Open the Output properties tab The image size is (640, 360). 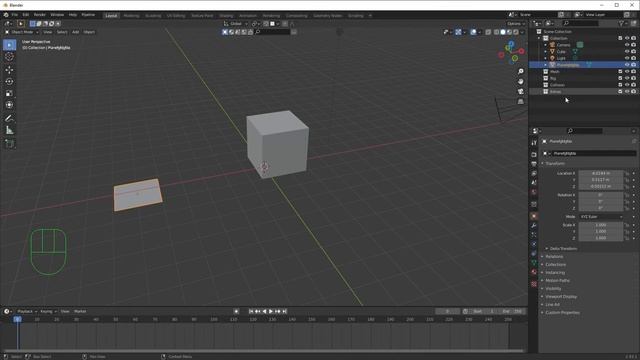click(534, 164)
